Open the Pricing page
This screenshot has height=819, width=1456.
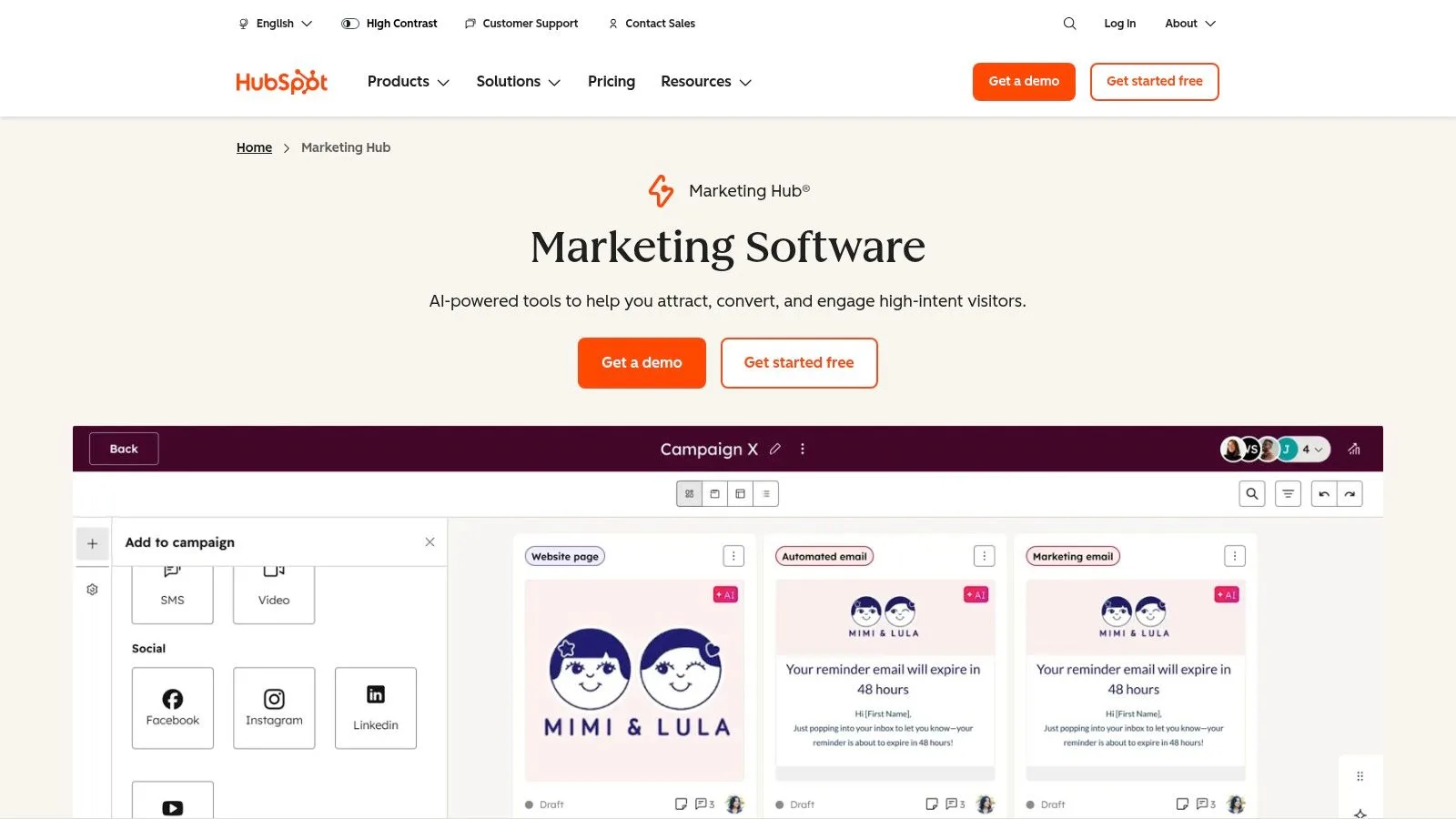point(612,82)
